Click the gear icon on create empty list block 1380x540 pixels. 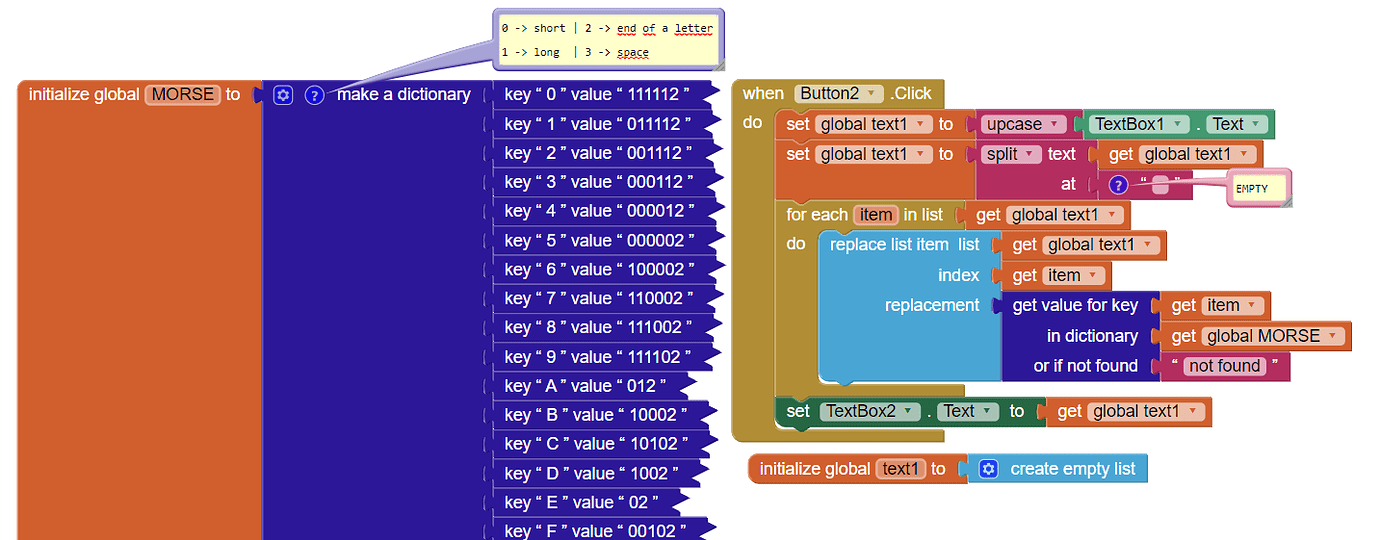tap(988, 469)
